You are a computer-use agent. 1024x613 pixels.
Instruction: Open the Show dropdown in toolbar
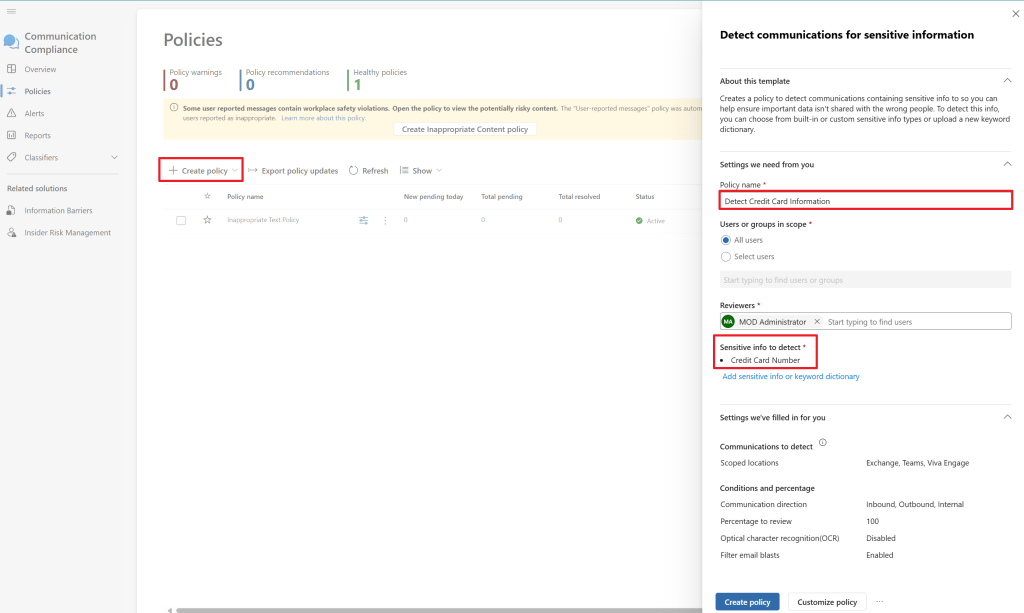[421, 171]
